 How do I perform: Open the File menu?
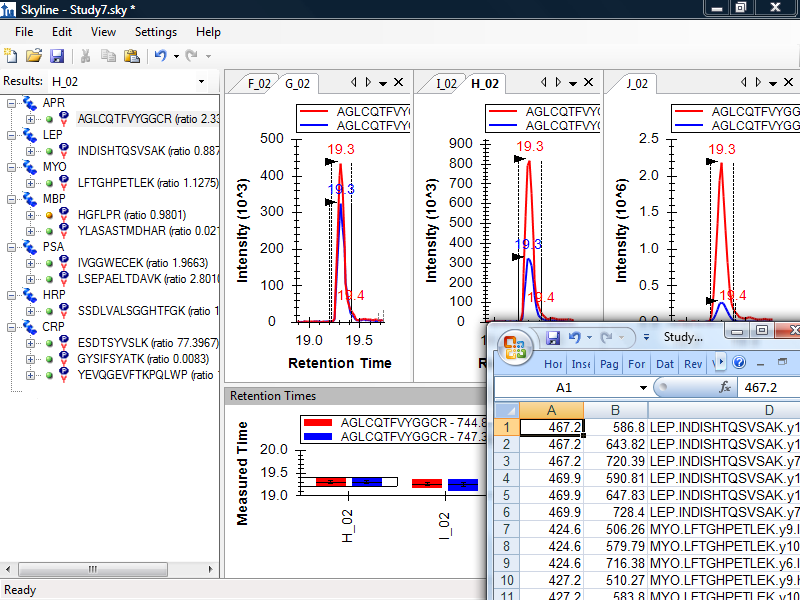24,32
